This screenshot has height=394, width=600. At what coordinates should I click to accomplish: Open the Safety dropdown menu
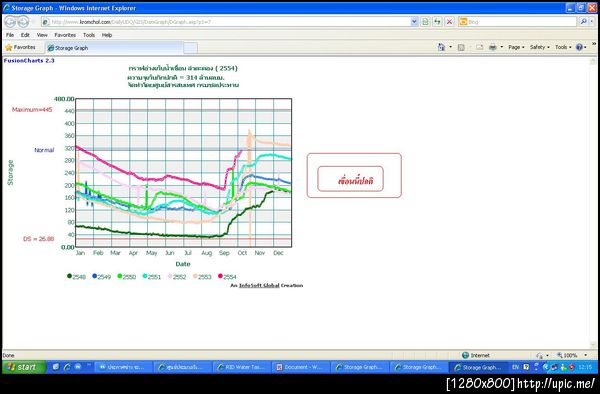540,47
